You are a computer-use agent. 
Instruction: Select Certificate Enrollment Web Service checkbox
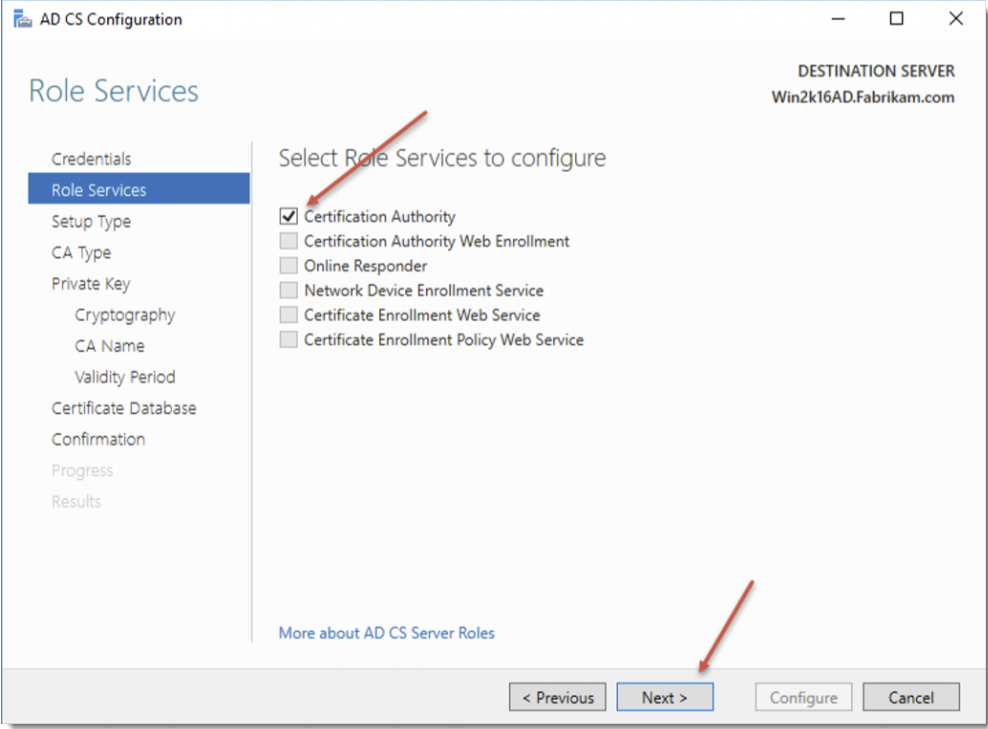tap(289, 314)
